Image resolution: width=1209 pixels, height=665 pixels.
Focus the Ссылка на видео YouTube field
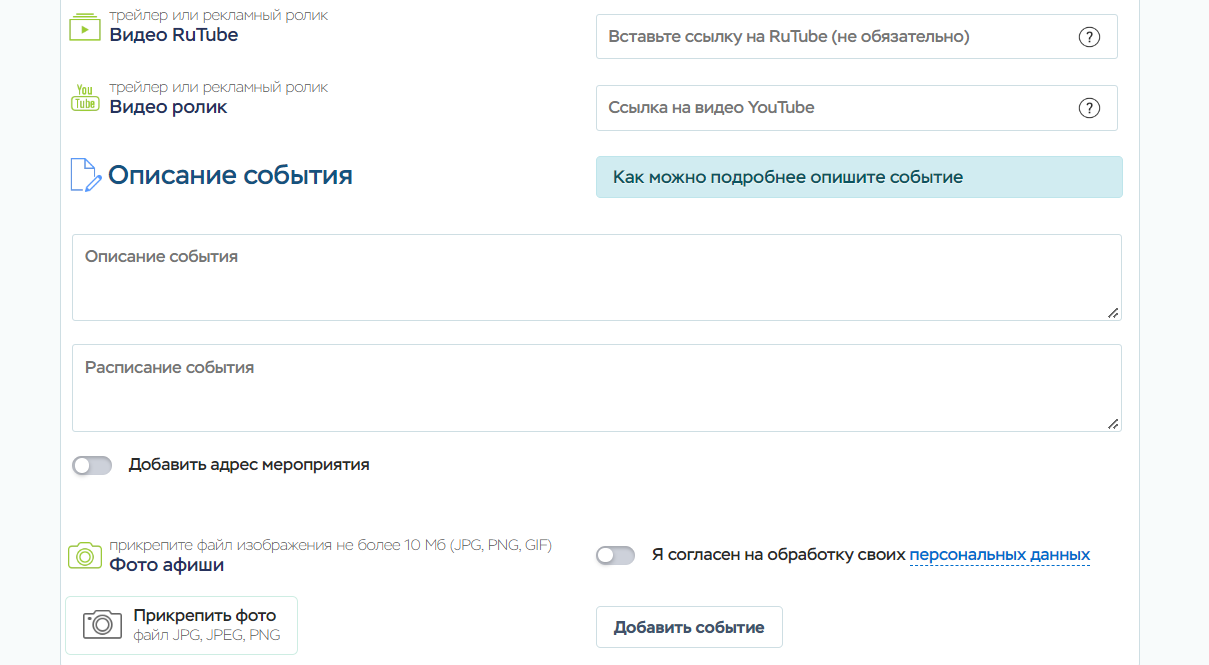(835, 108)
